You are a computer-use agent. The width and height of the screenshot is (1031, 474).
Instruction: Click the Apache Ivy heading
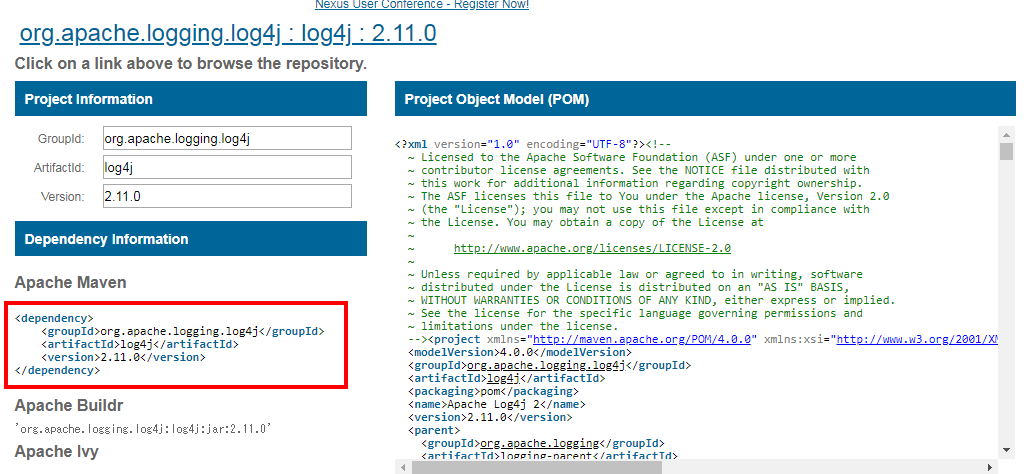(x=57, y=452)
